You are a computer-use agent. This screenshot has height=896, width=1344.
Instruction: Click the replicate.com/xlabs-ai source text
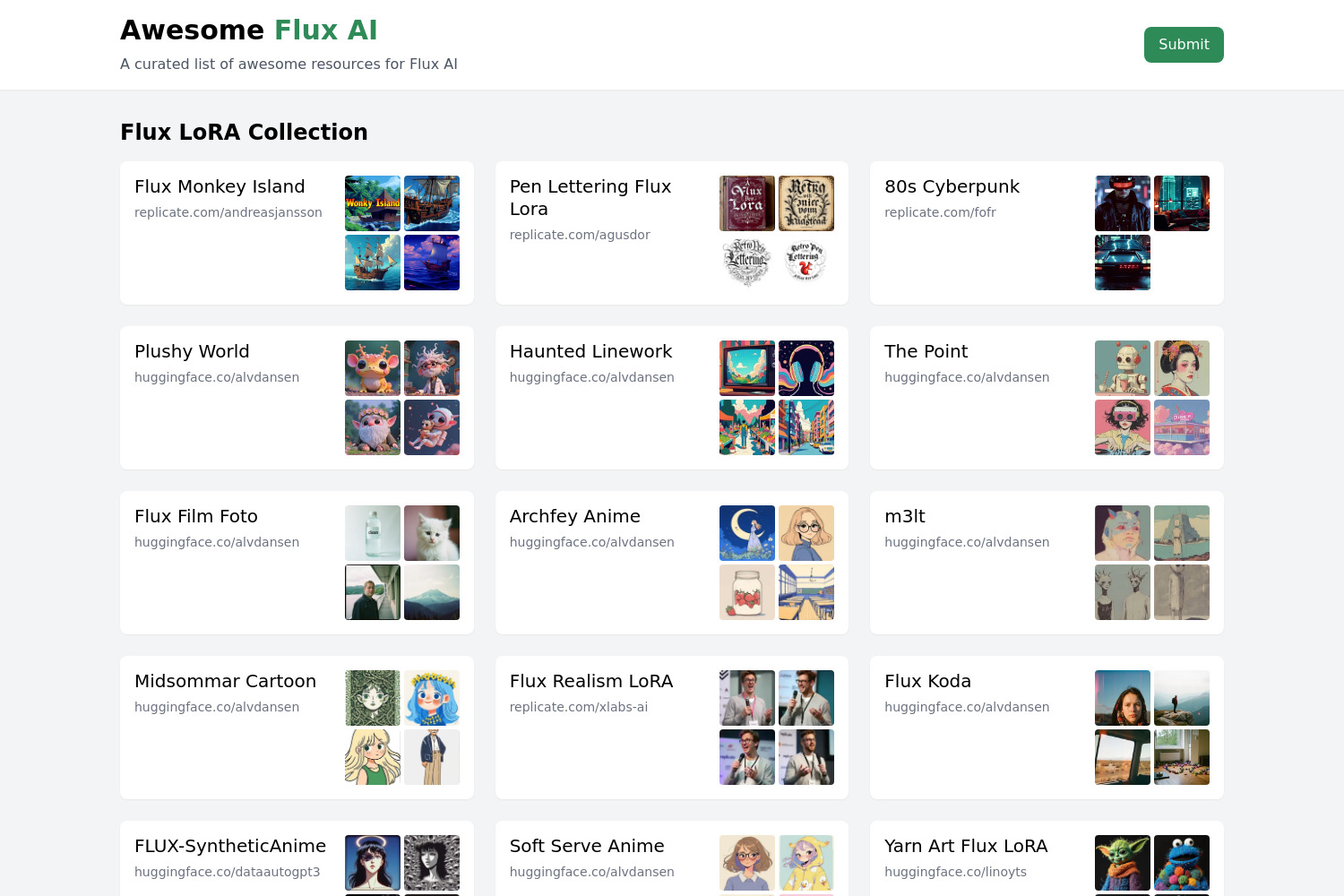click(x=579, y=707)
